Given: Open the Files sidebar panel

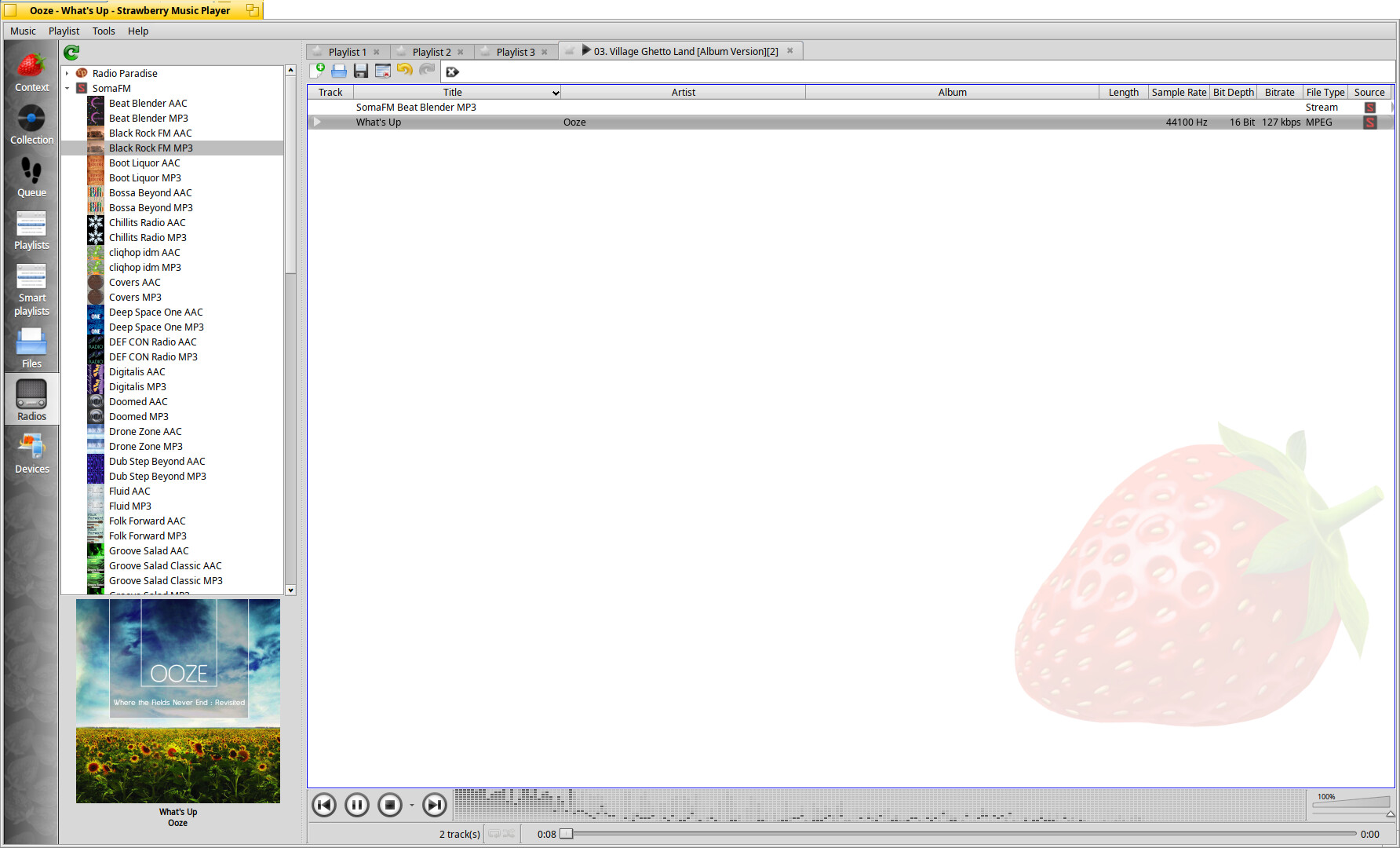Looking at the screenshot, I should (31, 348).
